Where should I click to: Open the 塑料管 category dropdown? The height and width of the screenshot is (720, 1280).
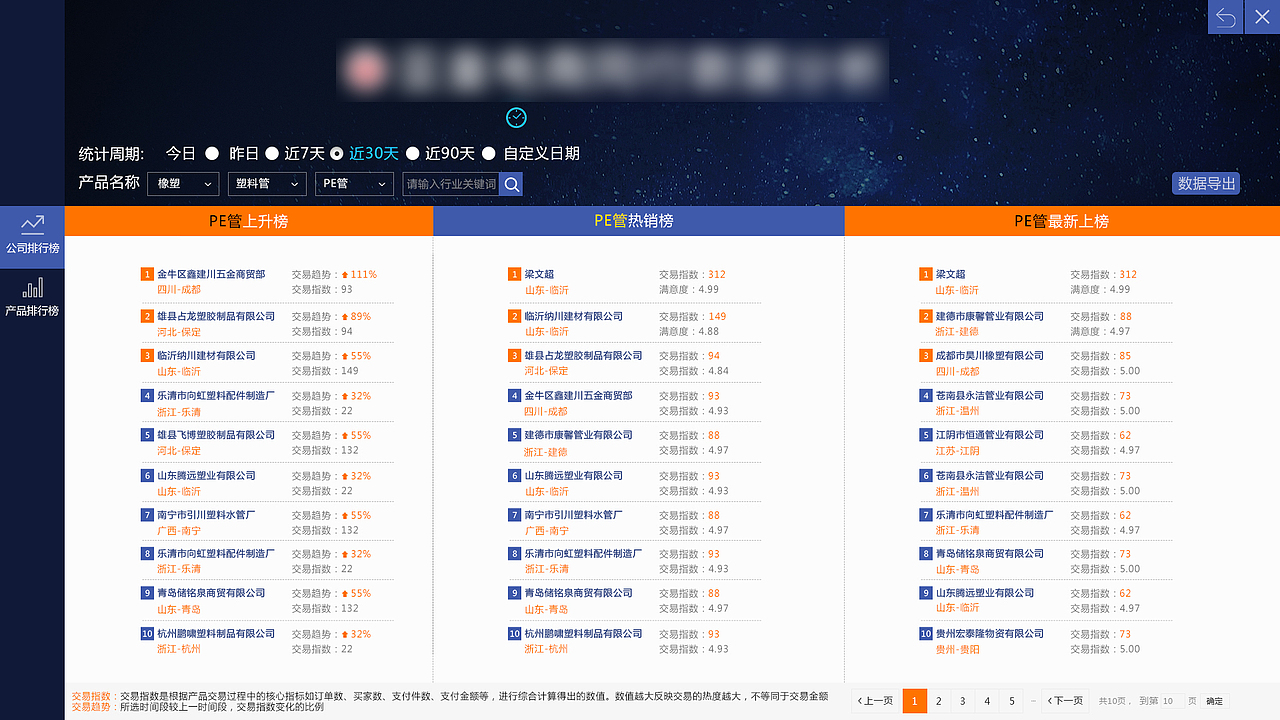click(267, 184)
